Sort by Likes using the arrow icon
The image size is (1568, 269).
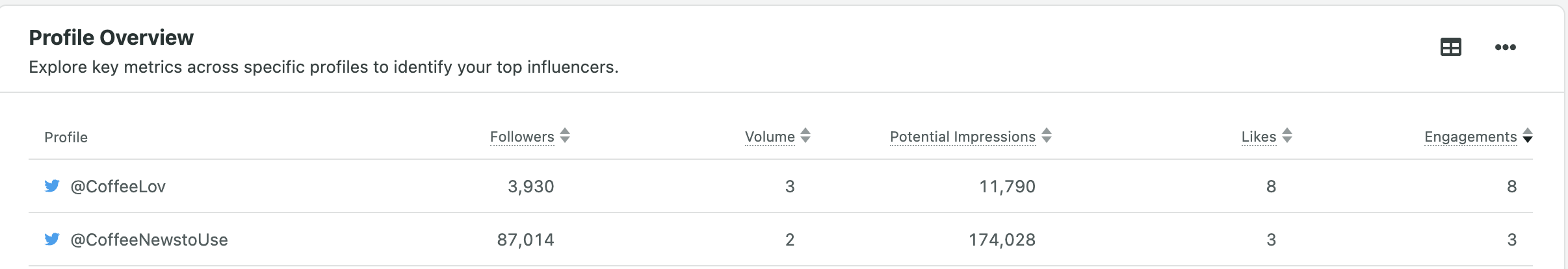(1287, 136)
